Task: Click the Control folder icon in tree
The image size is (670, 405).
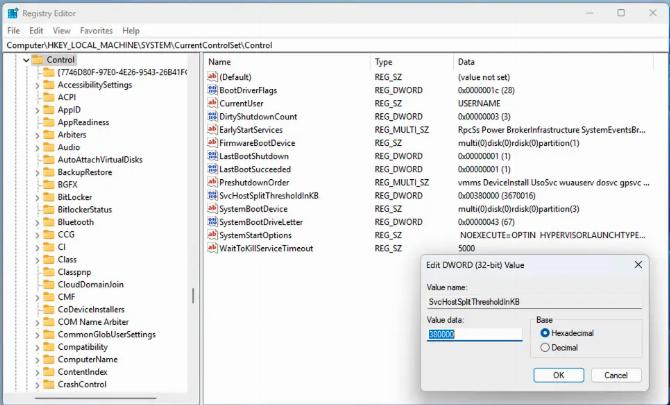Action: 38,60
